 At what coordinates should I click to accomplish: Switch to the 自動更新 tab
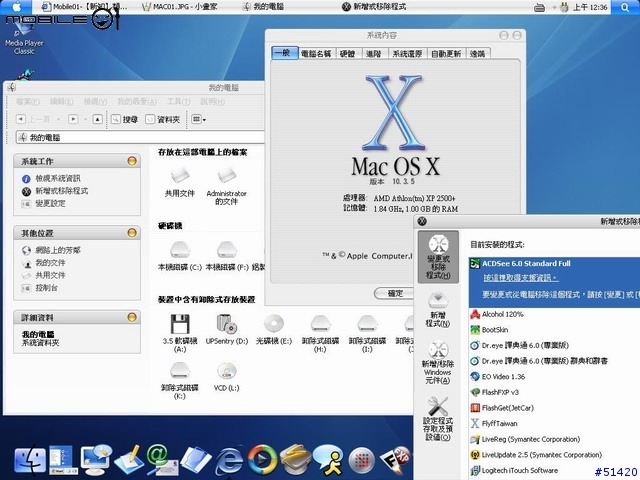[446, 53]
